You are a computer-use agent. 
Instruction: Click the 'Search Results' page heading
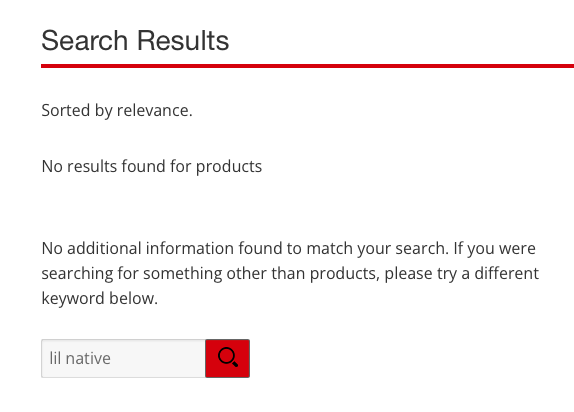coord(135,40)
